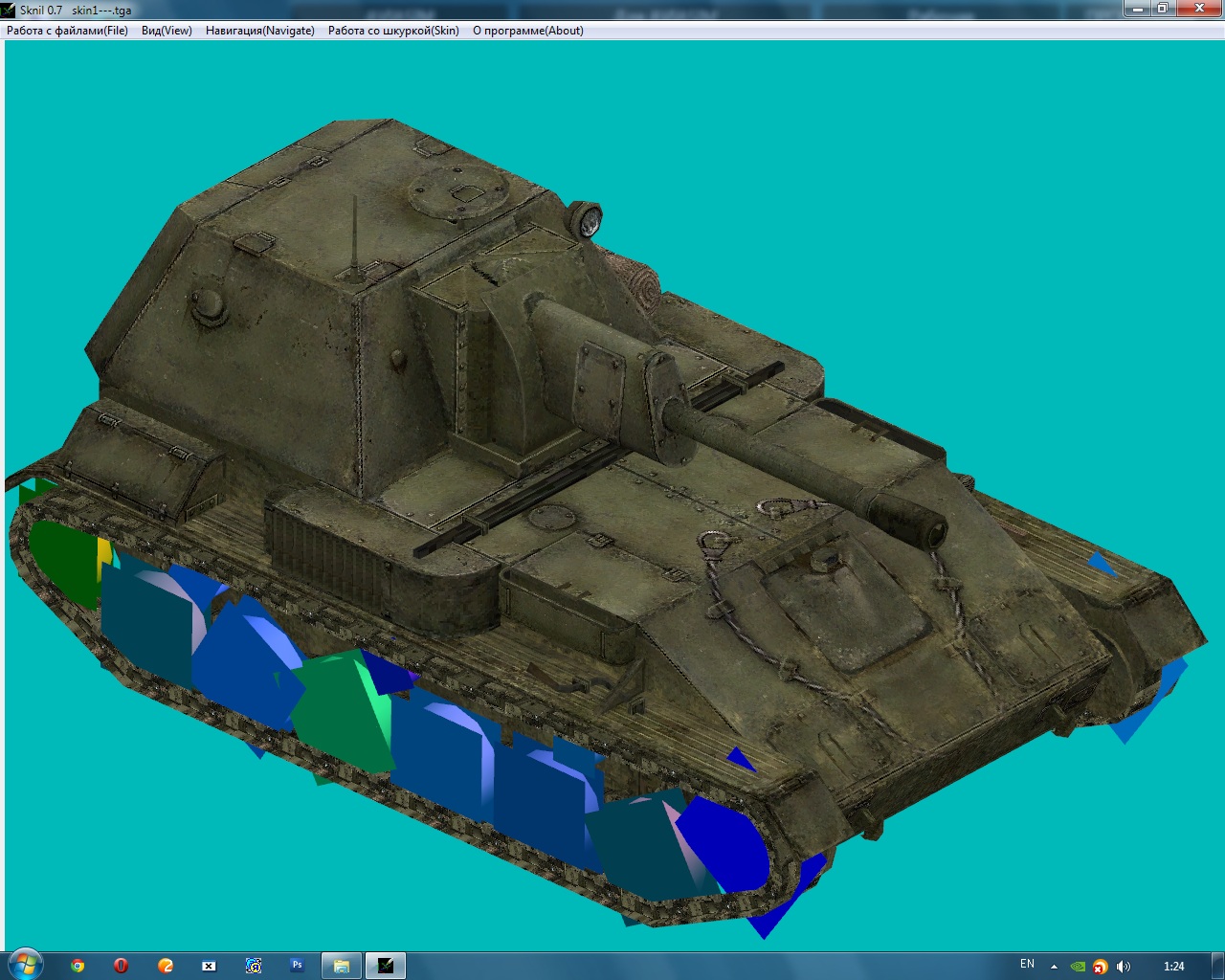
Task: Open the Навигация(Navigate) menu
Action: tap(260, 31)
